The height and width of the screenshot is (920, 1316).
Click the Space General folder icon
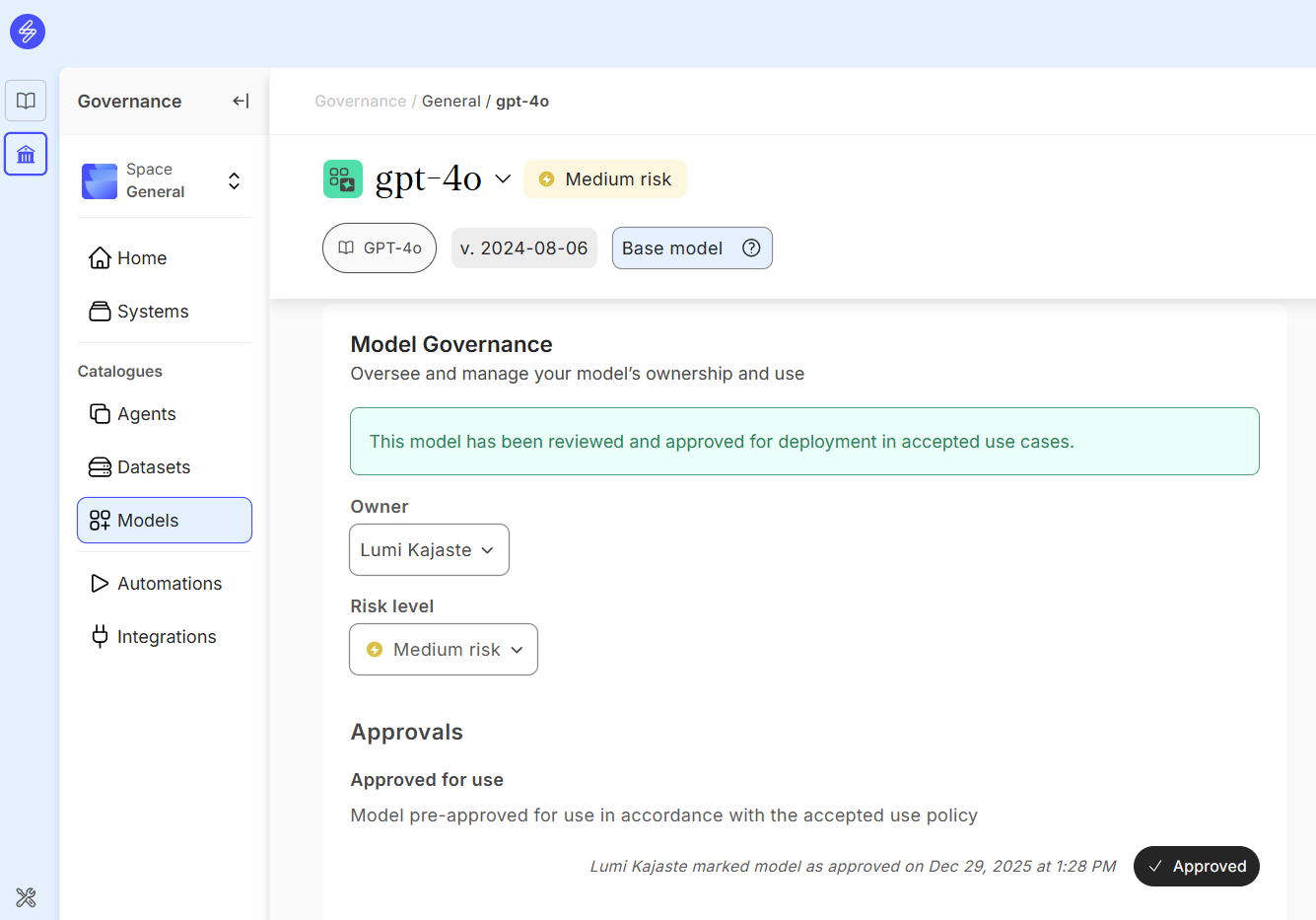pos(100,181)
